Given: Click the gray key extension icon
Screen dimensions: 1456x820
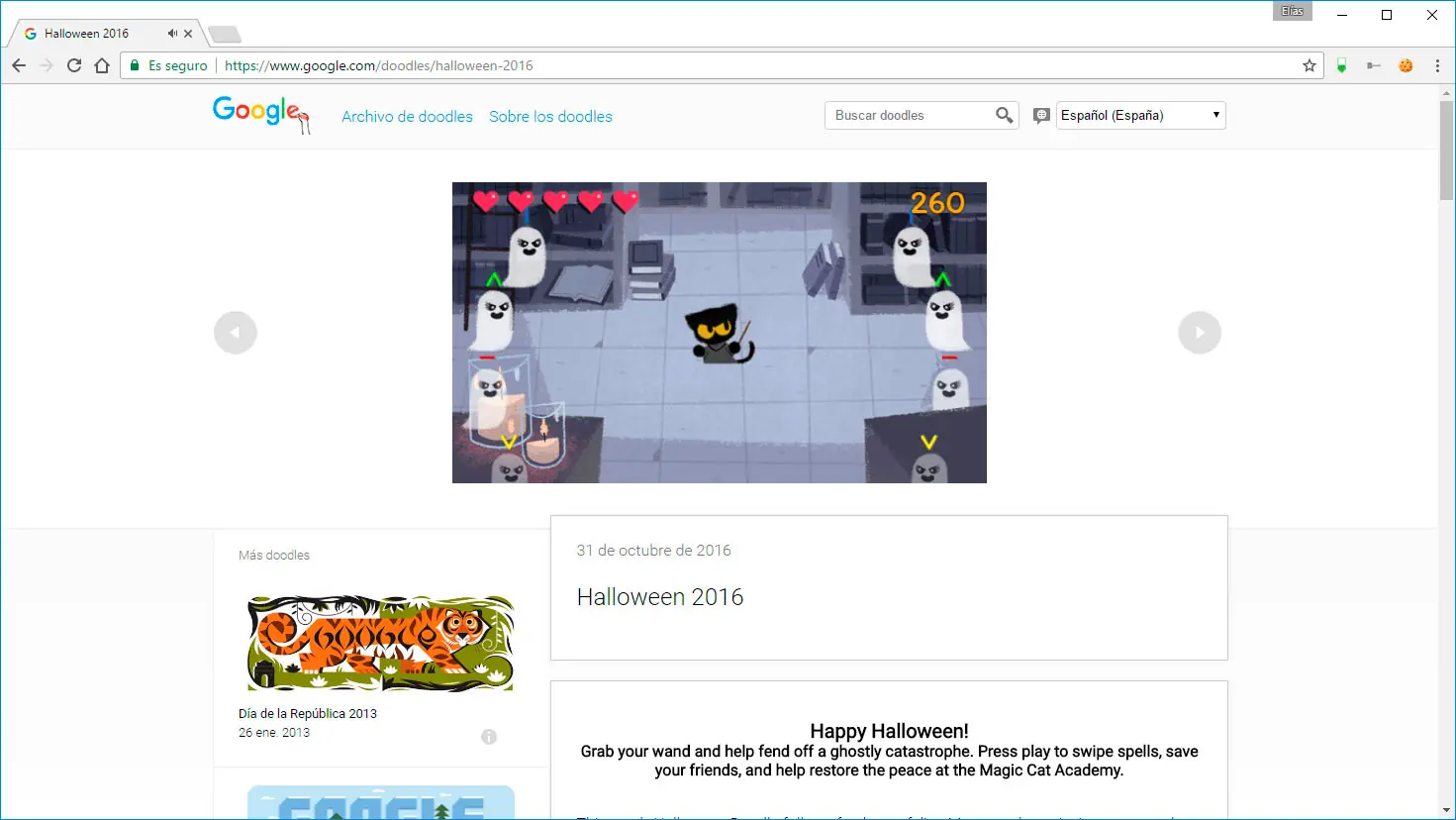Looking at the screenshot, I should pos(1374,65).
